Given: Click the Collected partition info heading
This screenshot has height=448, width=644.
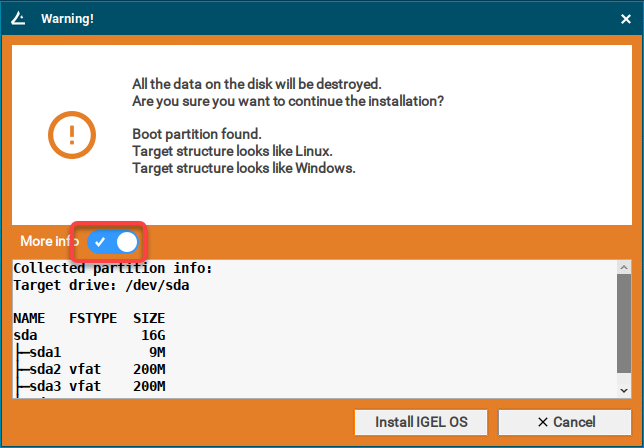Looking at the screenshot, I should coord(112,268).
